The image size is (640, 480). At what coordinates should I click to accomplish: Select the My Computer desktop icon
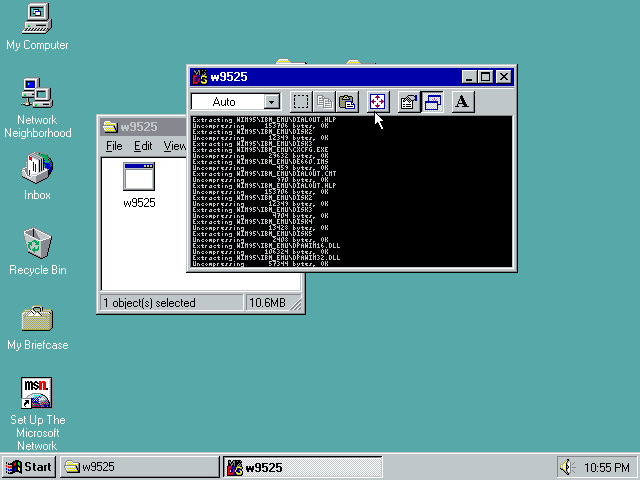[x=37, y=27]
